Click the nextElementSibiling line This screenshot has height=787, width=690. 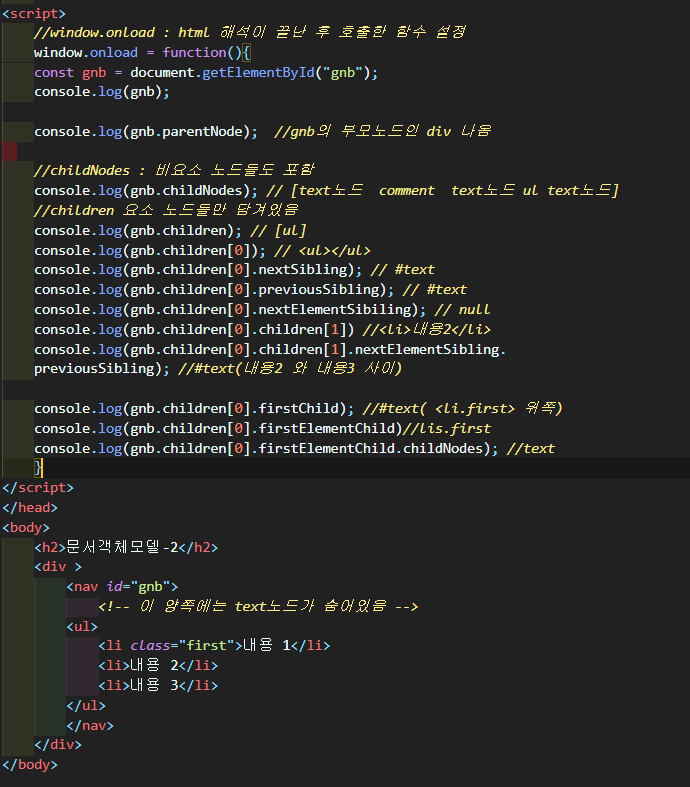[x=262, y=310]
